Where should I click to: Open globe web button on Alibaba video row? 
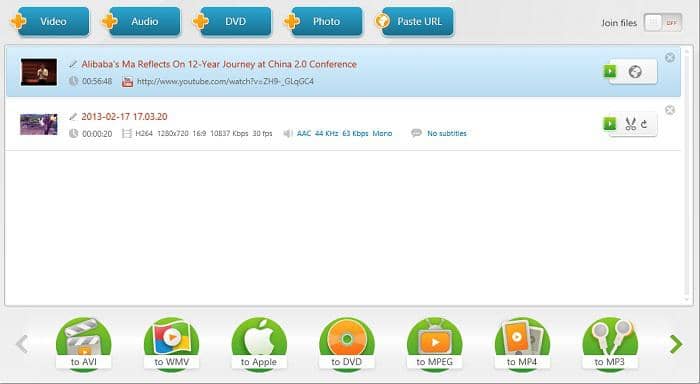pyautogui.click(x=635, y=71)
